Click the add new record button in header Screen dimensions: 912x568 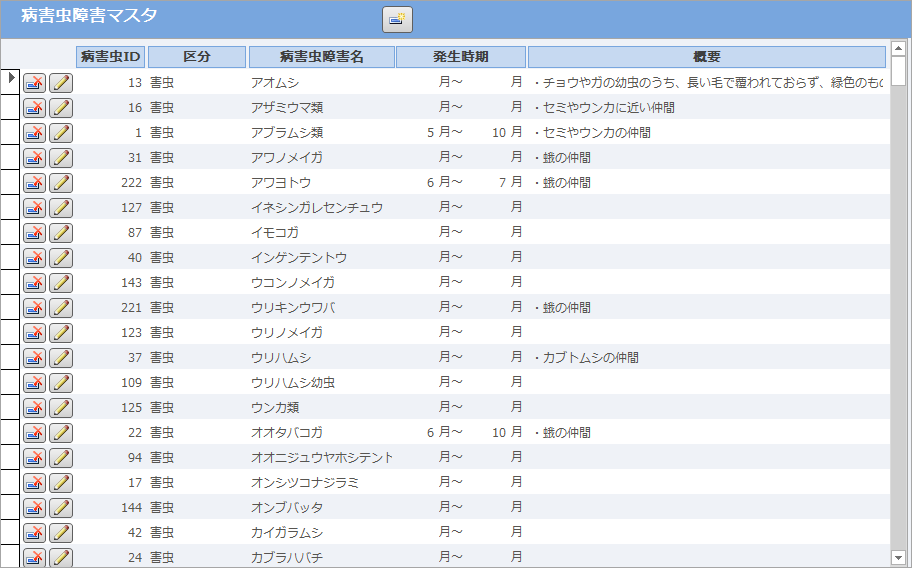pos(397,19)
